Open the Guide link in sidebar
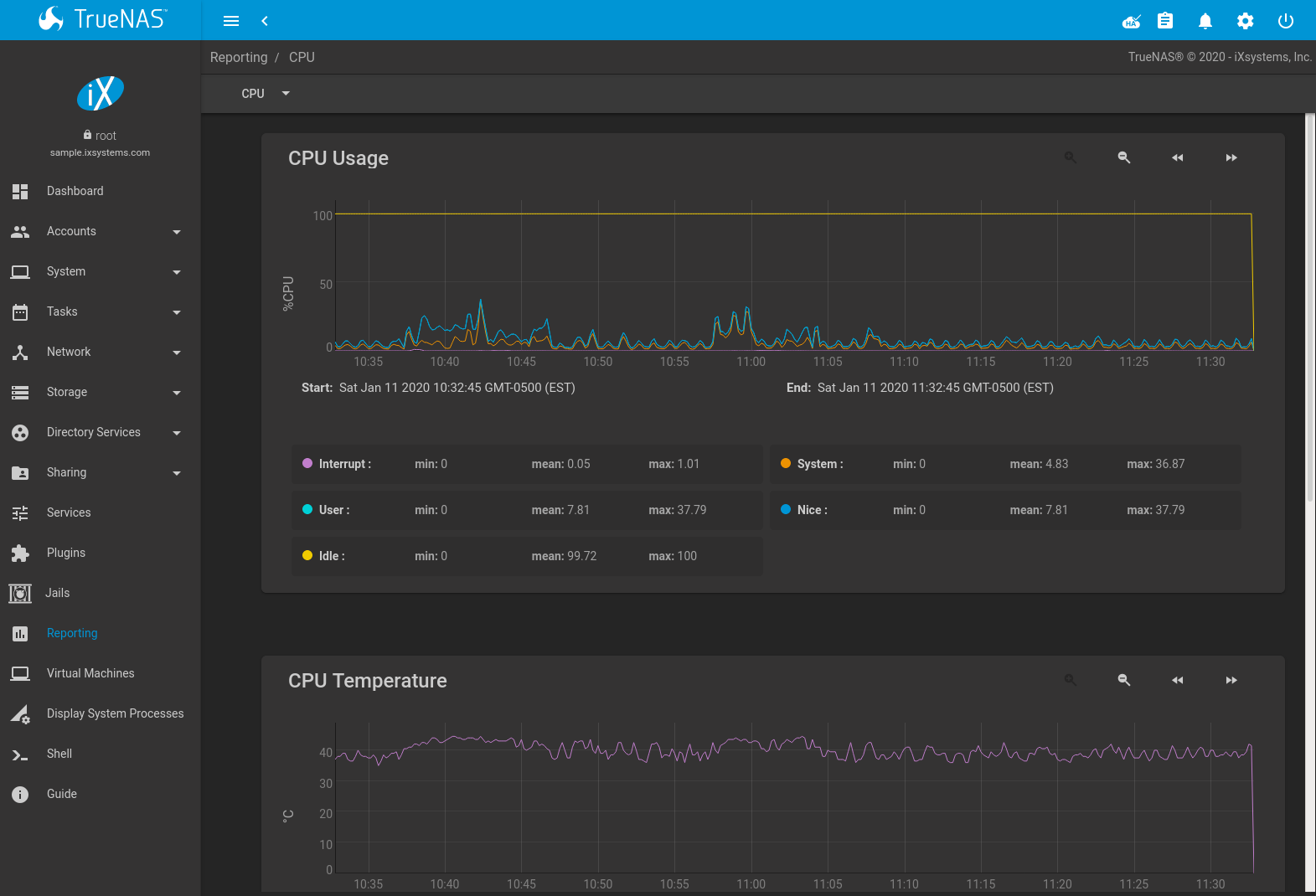 coord(62,794)
